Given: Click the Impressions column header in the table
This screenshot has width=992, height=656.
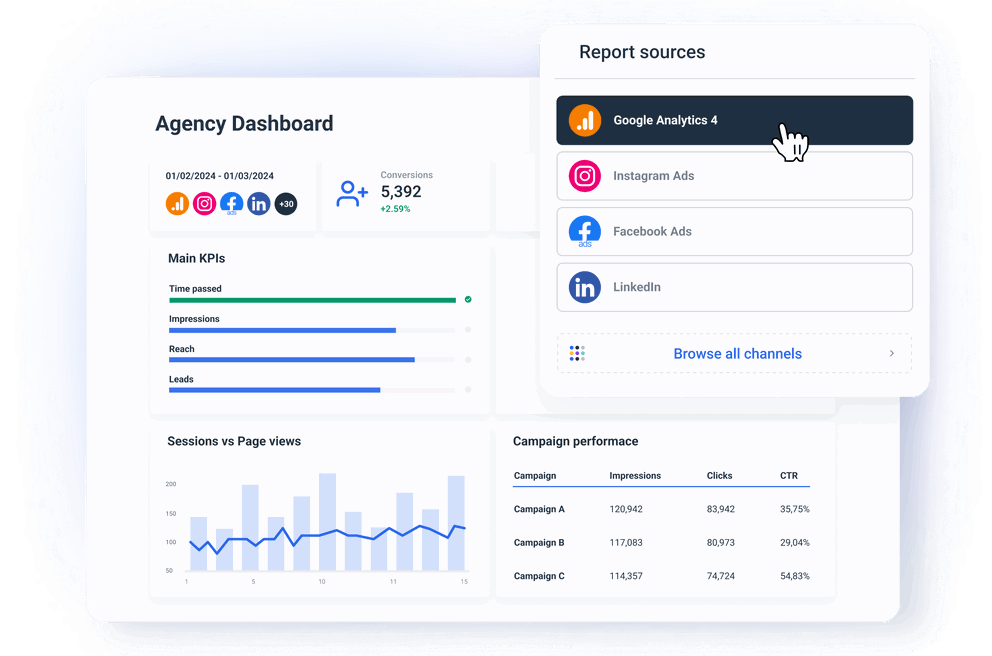Looking at the screenshot, I should click(635, 476).
